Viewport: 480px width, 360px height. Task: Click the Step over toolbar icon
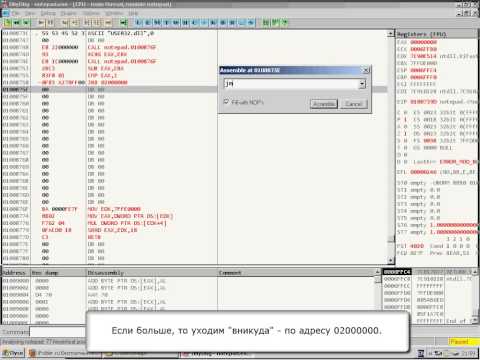tap(75, 23)
